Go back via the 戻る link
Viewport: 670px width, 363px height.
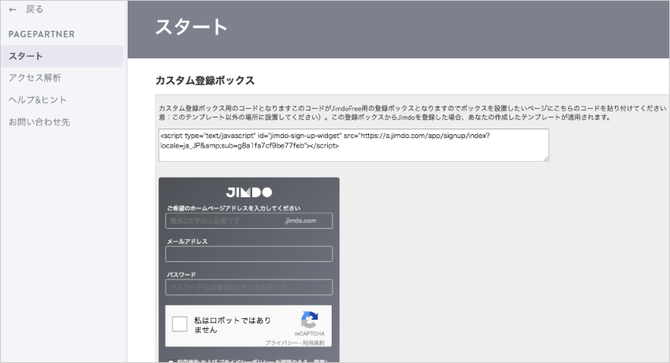[34, 9]
